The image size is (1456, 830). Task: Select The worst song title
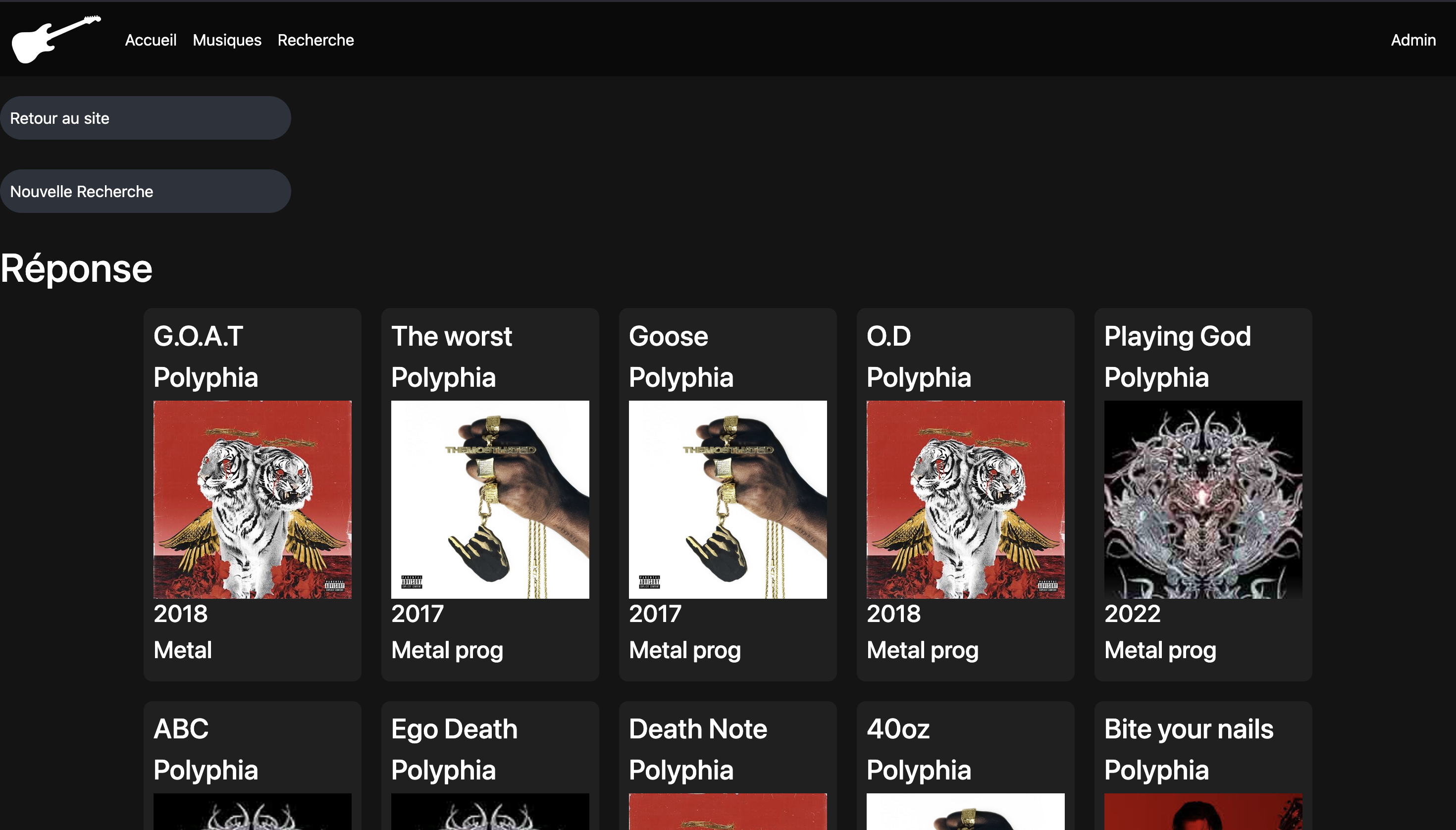click(x=452, y=336)
